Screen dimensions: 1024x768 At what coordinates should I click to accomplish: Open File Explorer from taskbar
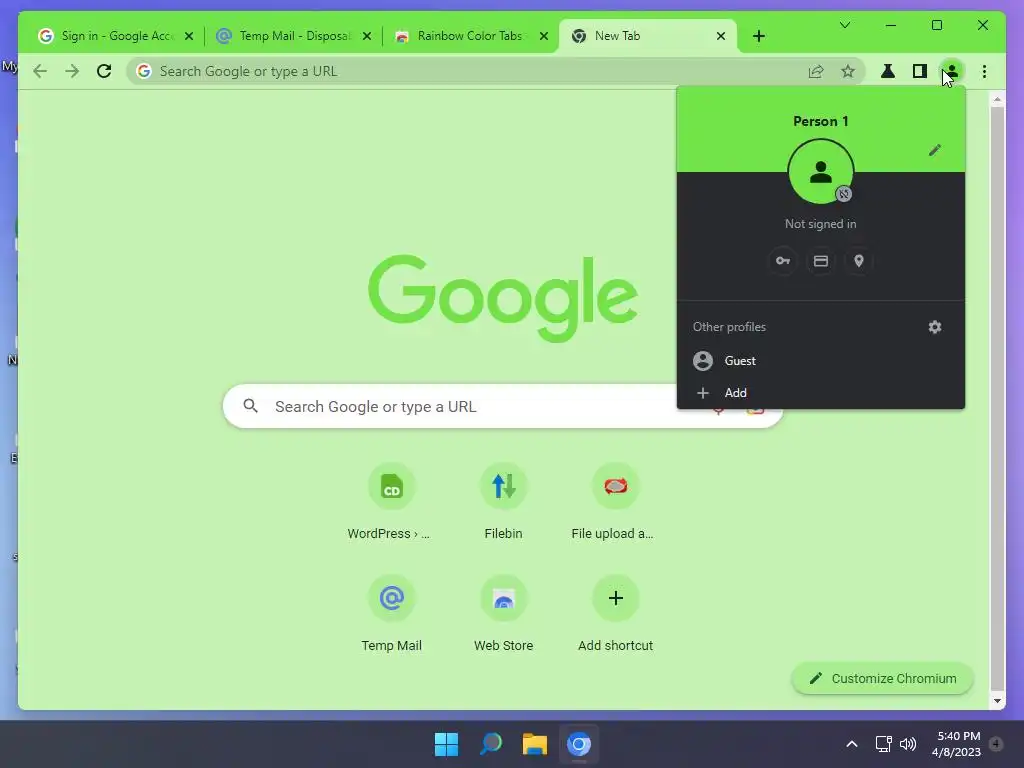(534, 744)
